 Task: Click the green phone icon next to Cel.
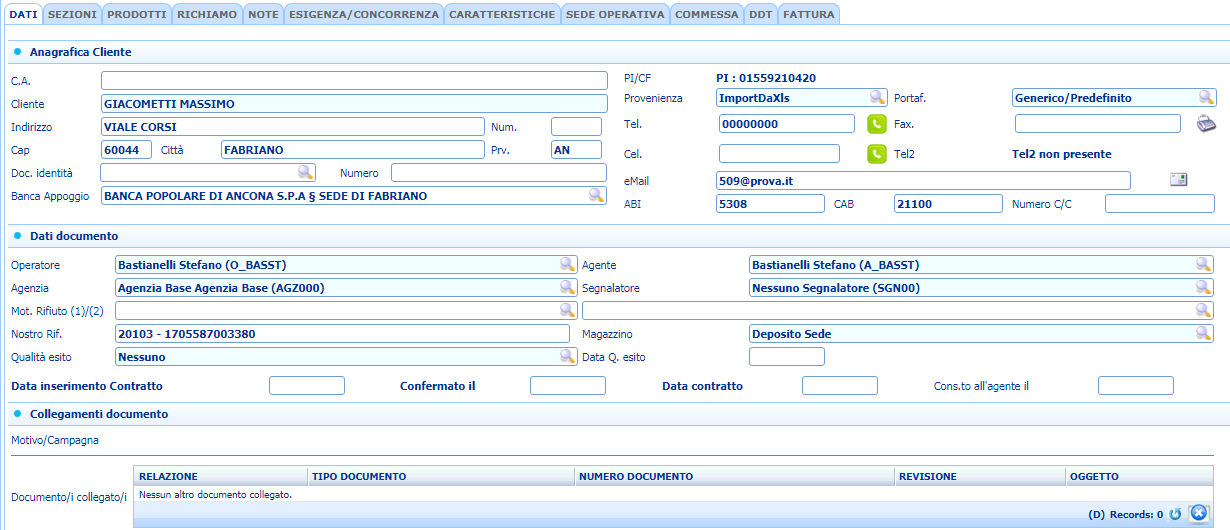click(876, 154)
